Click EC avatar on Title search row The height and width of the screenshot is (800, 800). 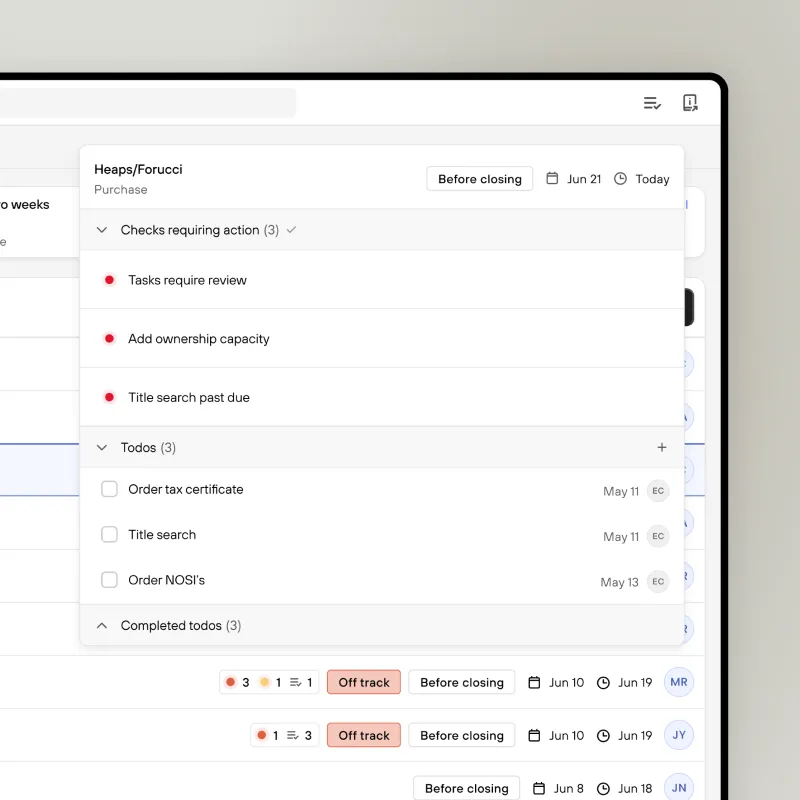click(x=658, y=536)
